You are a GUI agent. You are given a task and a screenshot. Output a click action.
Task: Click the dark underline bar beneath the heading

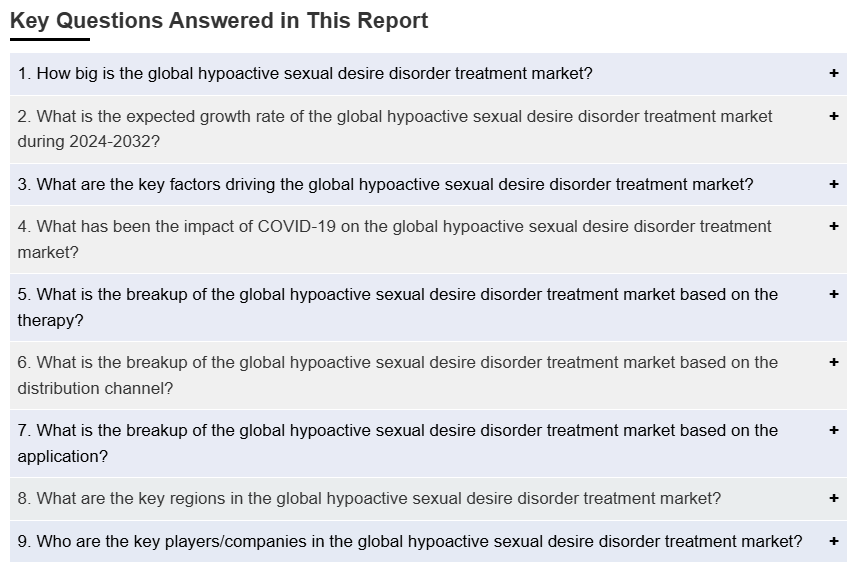click(x=50, y=40)
